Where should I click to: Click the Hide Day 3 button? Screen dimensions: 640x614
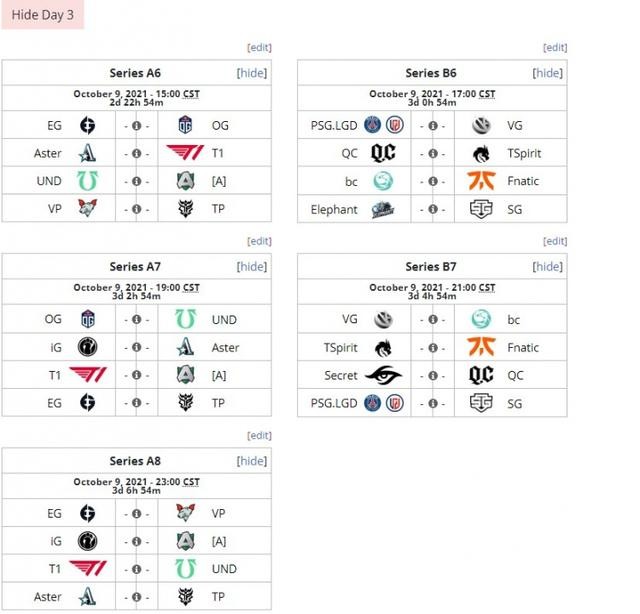(x=42, y=15)
